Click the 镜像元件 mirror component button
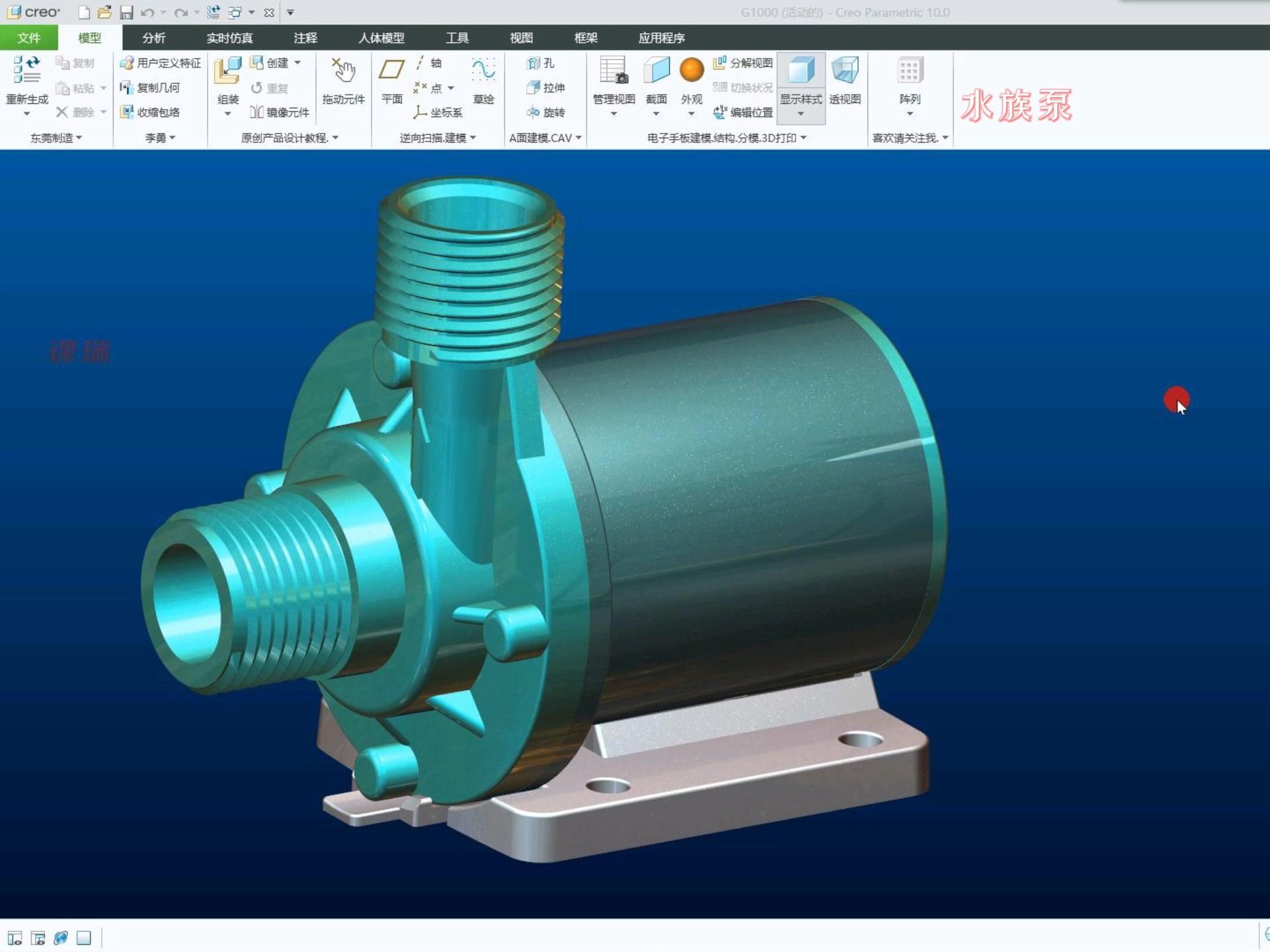Viewport: 1270px width, 952px height. tap(280, 112)
